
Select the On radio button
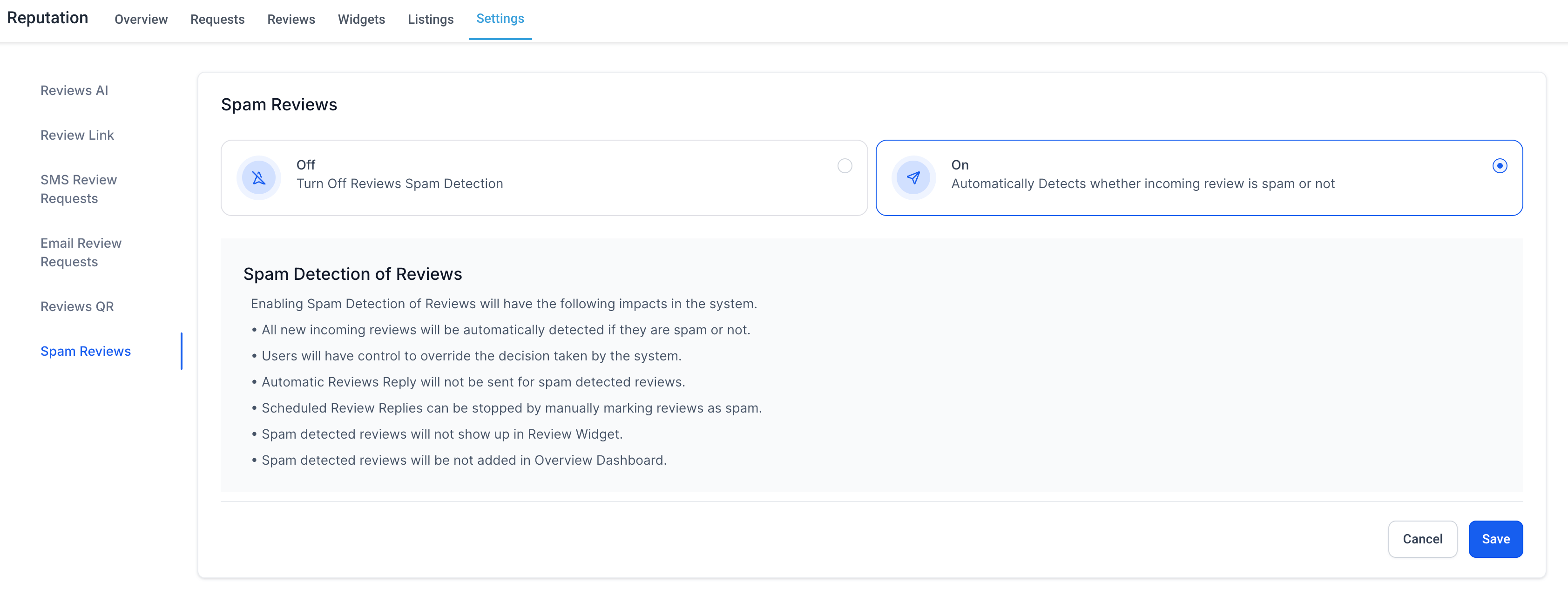(1499, 166)
